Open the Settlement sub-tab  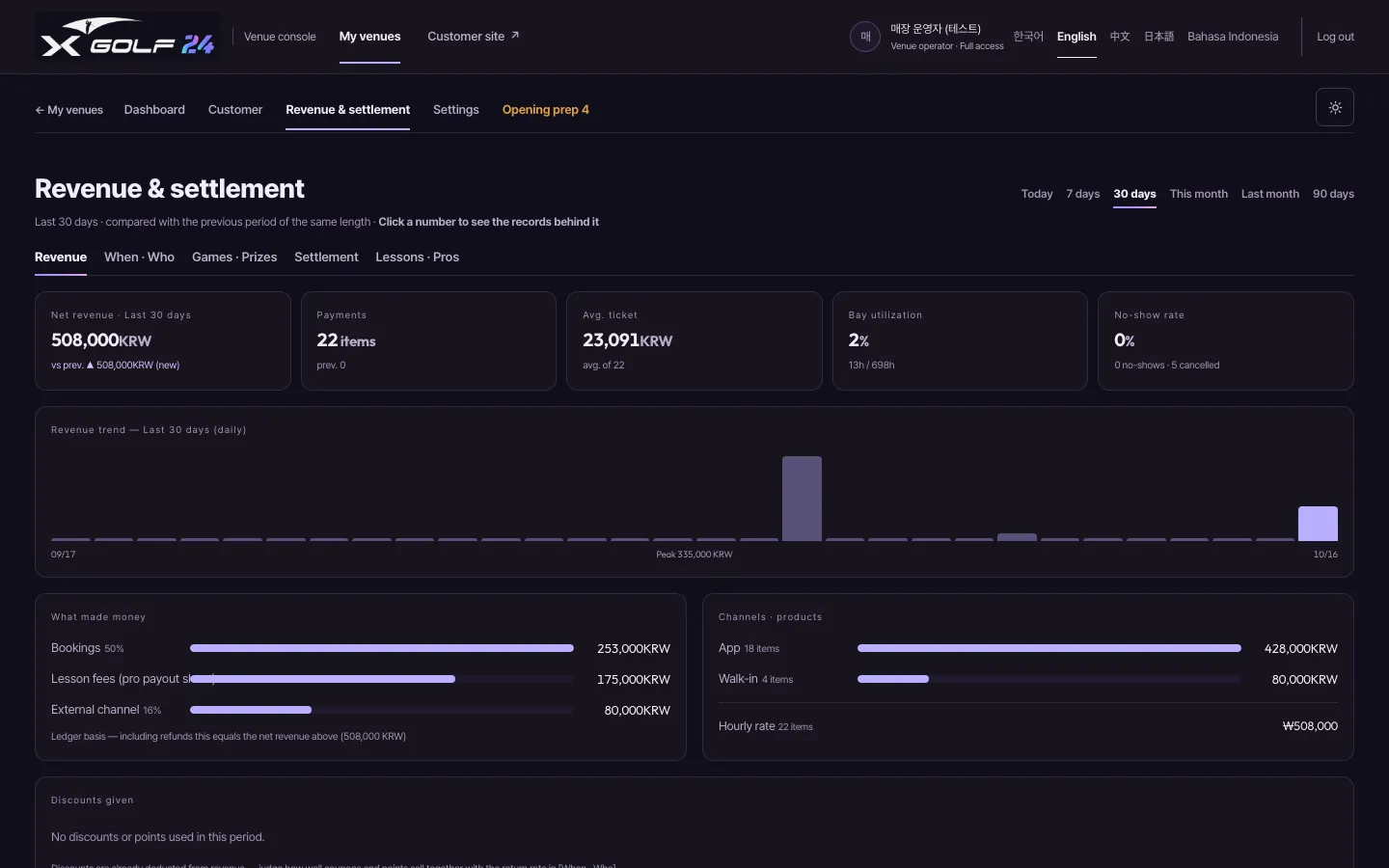[326, 258]
